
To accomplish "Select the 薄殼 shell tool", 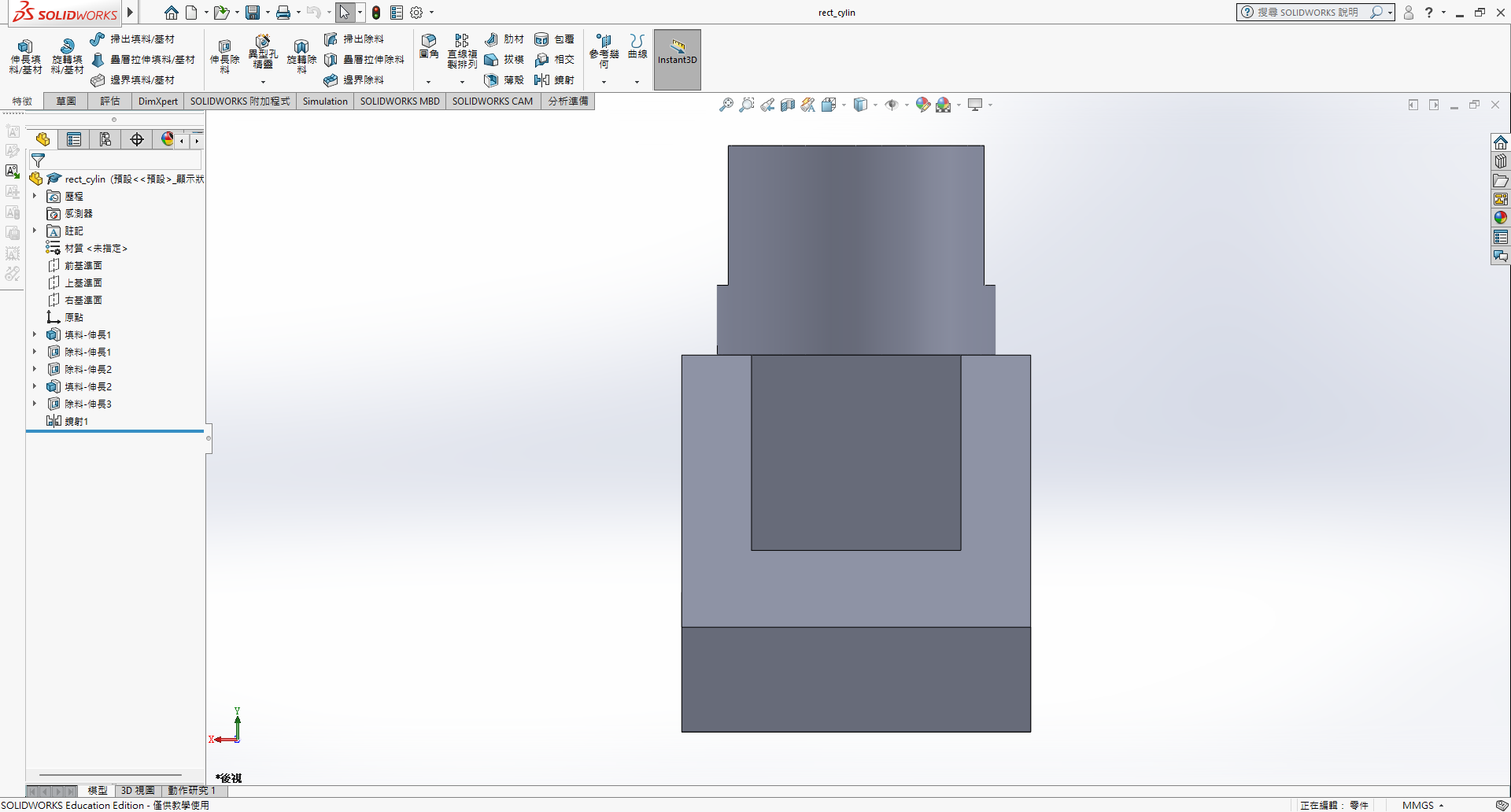I will click(x=504, y=80).
